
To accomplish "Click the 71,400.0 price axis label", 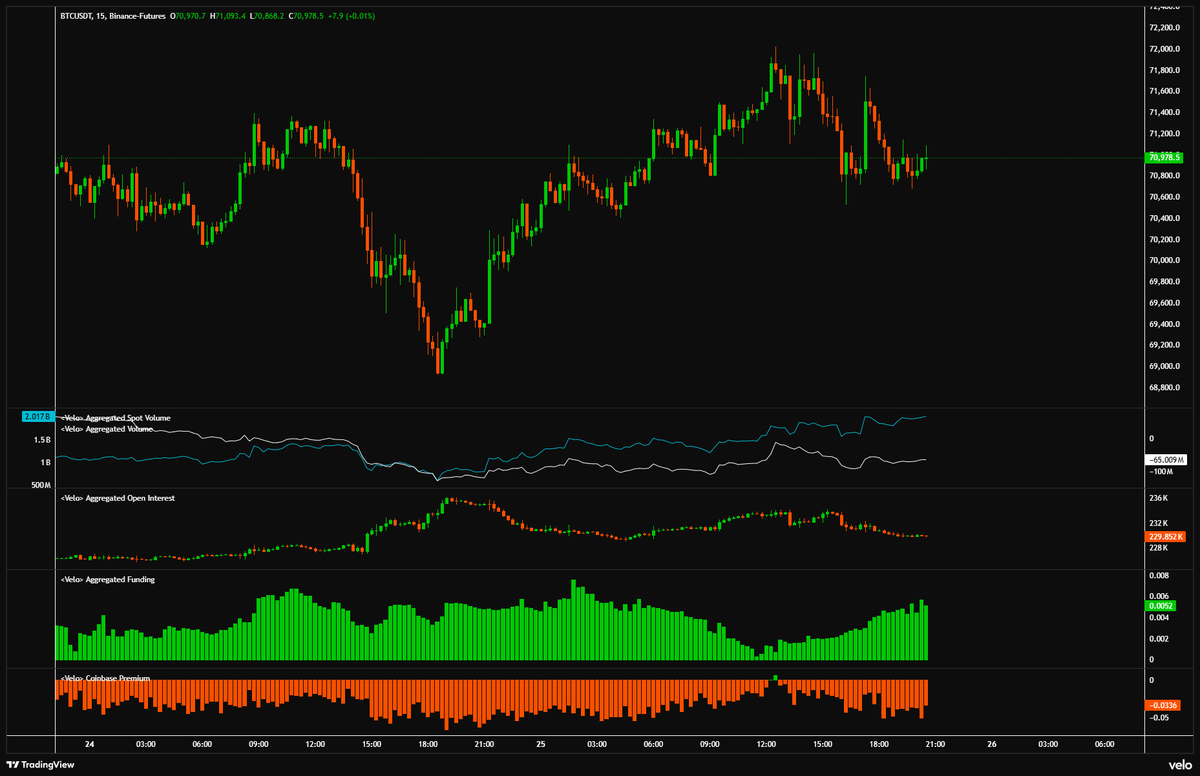I will pos(1166,113).
